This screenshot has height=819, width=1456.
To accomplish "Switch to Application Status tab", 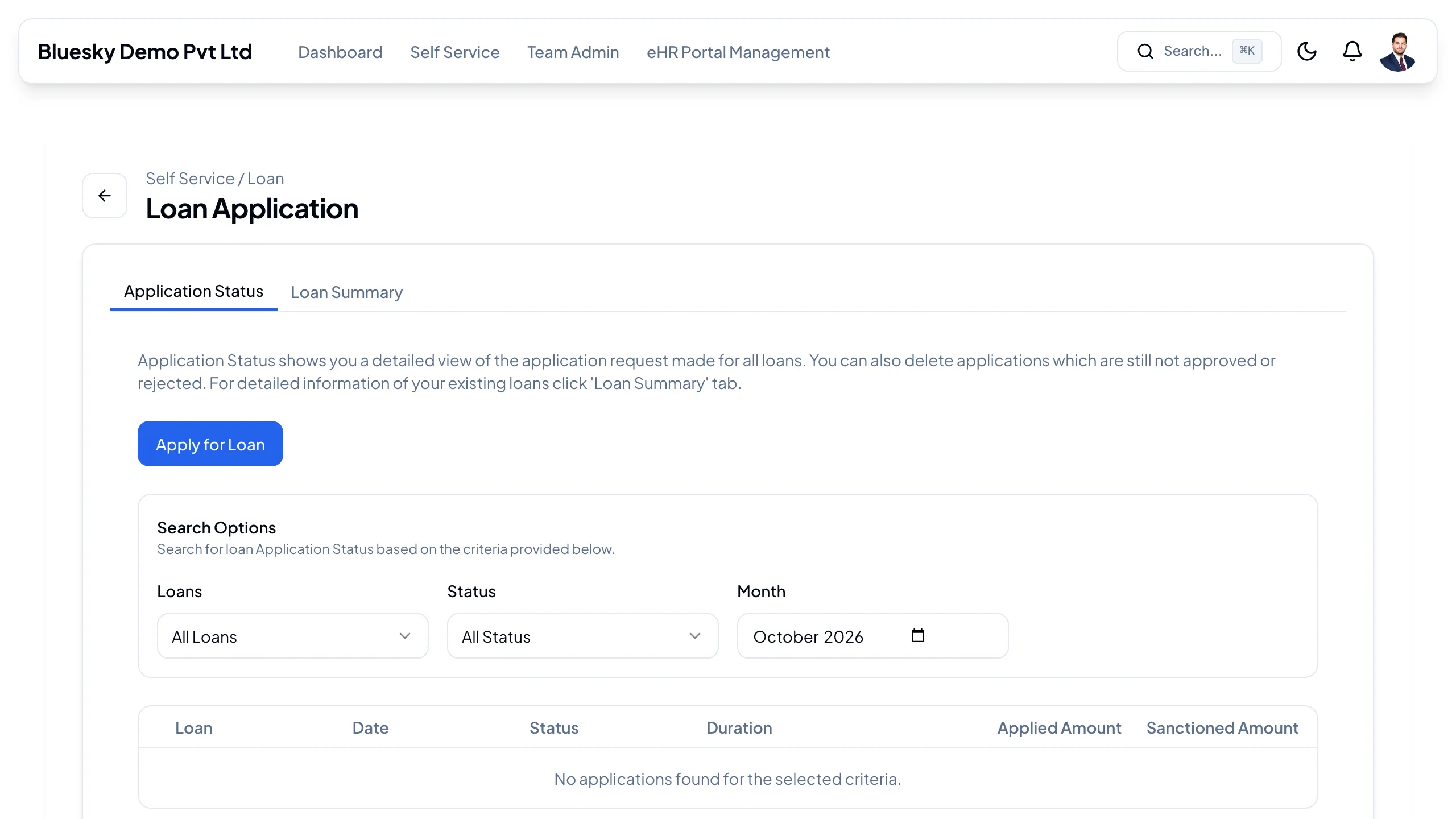I will (193, 292).
